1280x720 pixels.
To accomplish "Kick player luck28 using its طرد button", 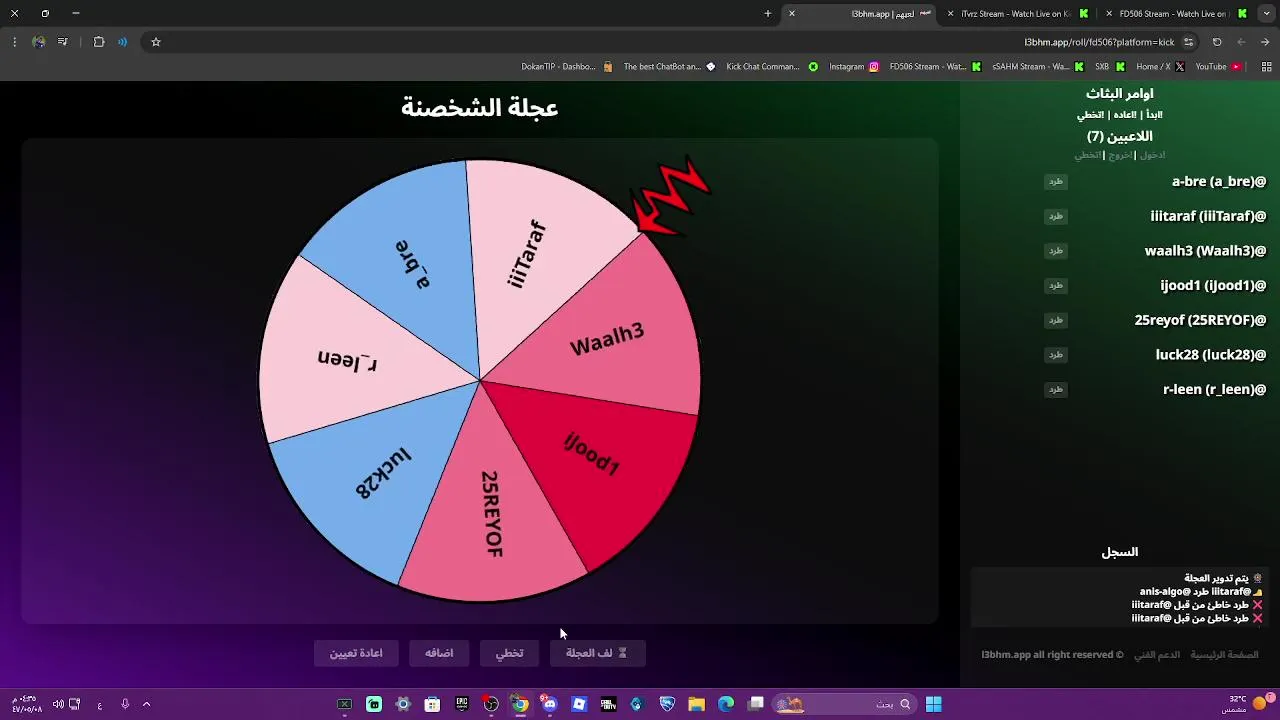I will [x=1056, y=355].
